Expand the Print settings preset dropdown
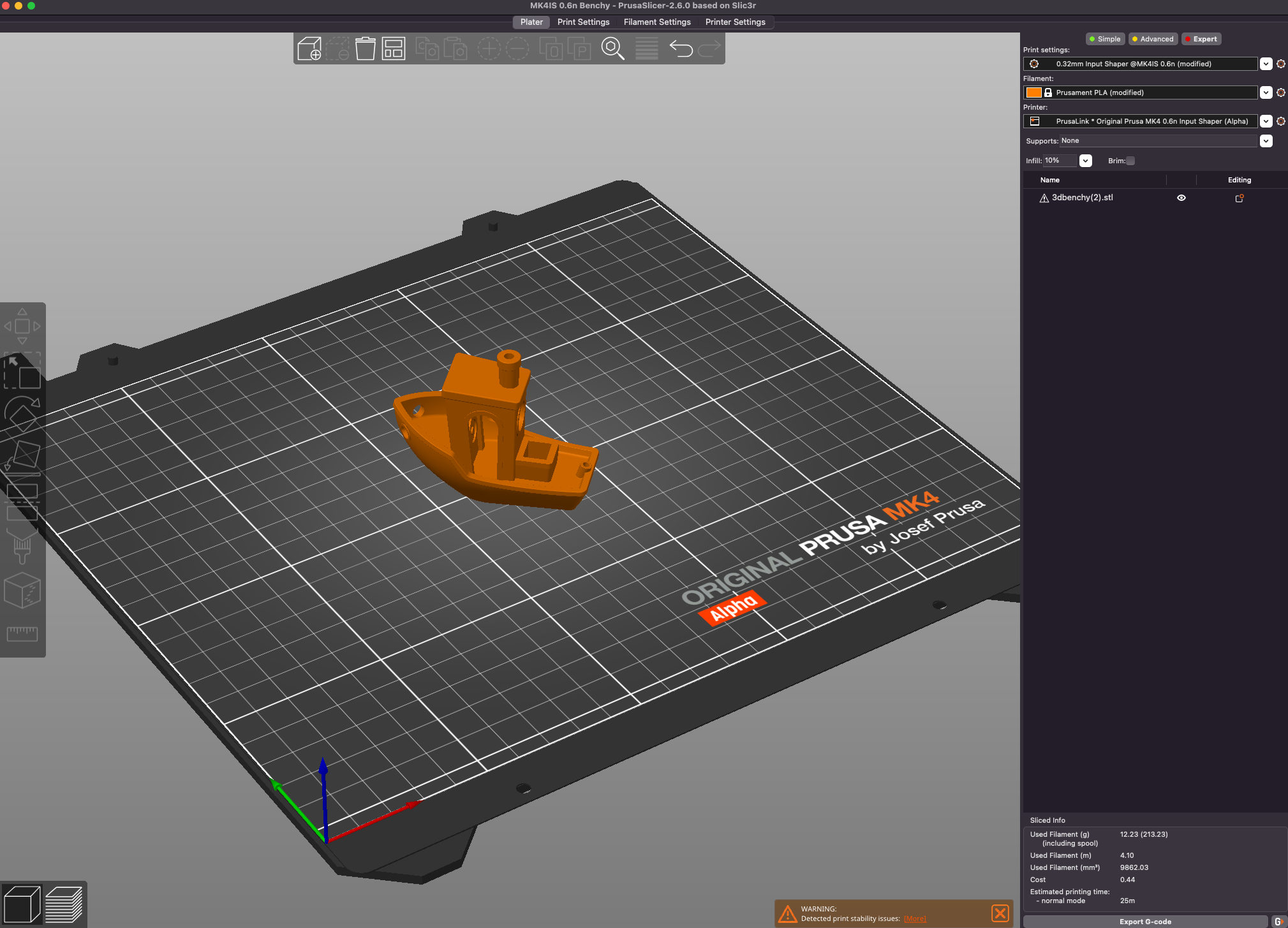This screenshot has height=928, width=1288. coord(1266,64)
